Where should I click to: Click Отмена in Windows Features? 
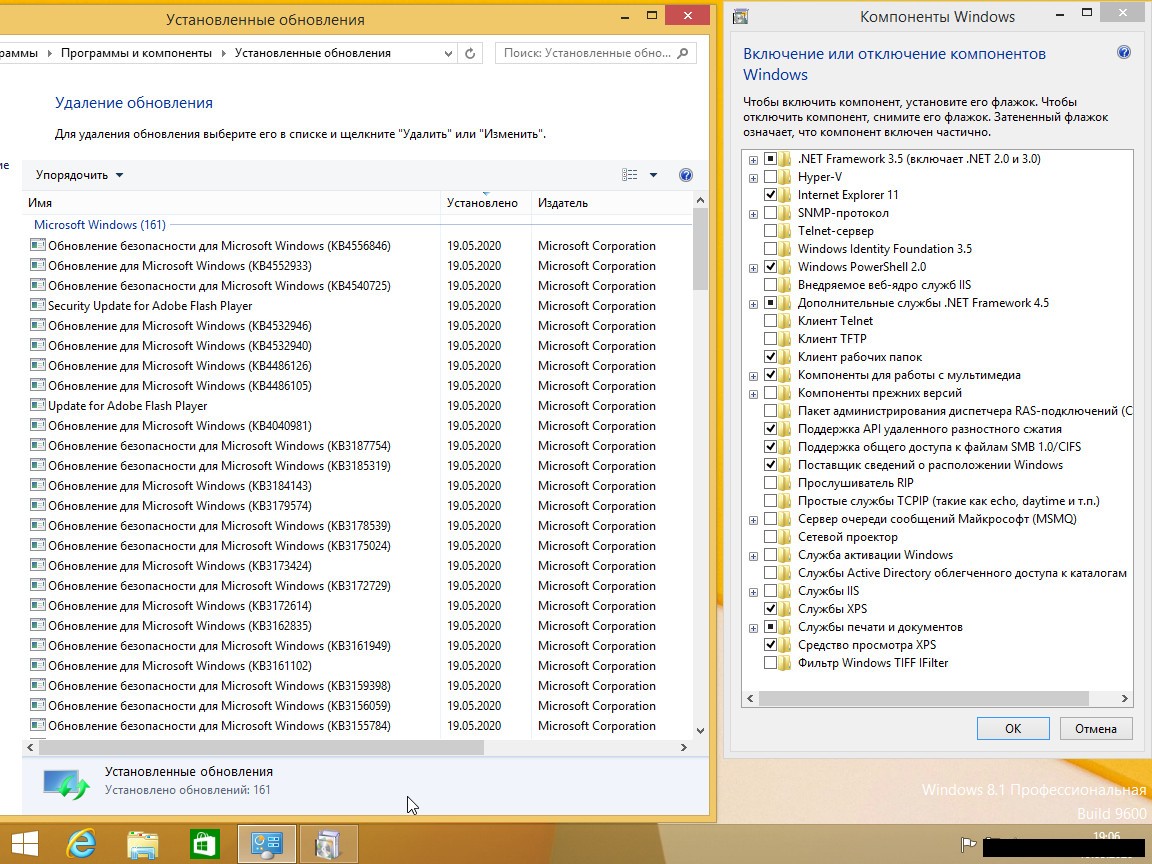(1095, 729)
